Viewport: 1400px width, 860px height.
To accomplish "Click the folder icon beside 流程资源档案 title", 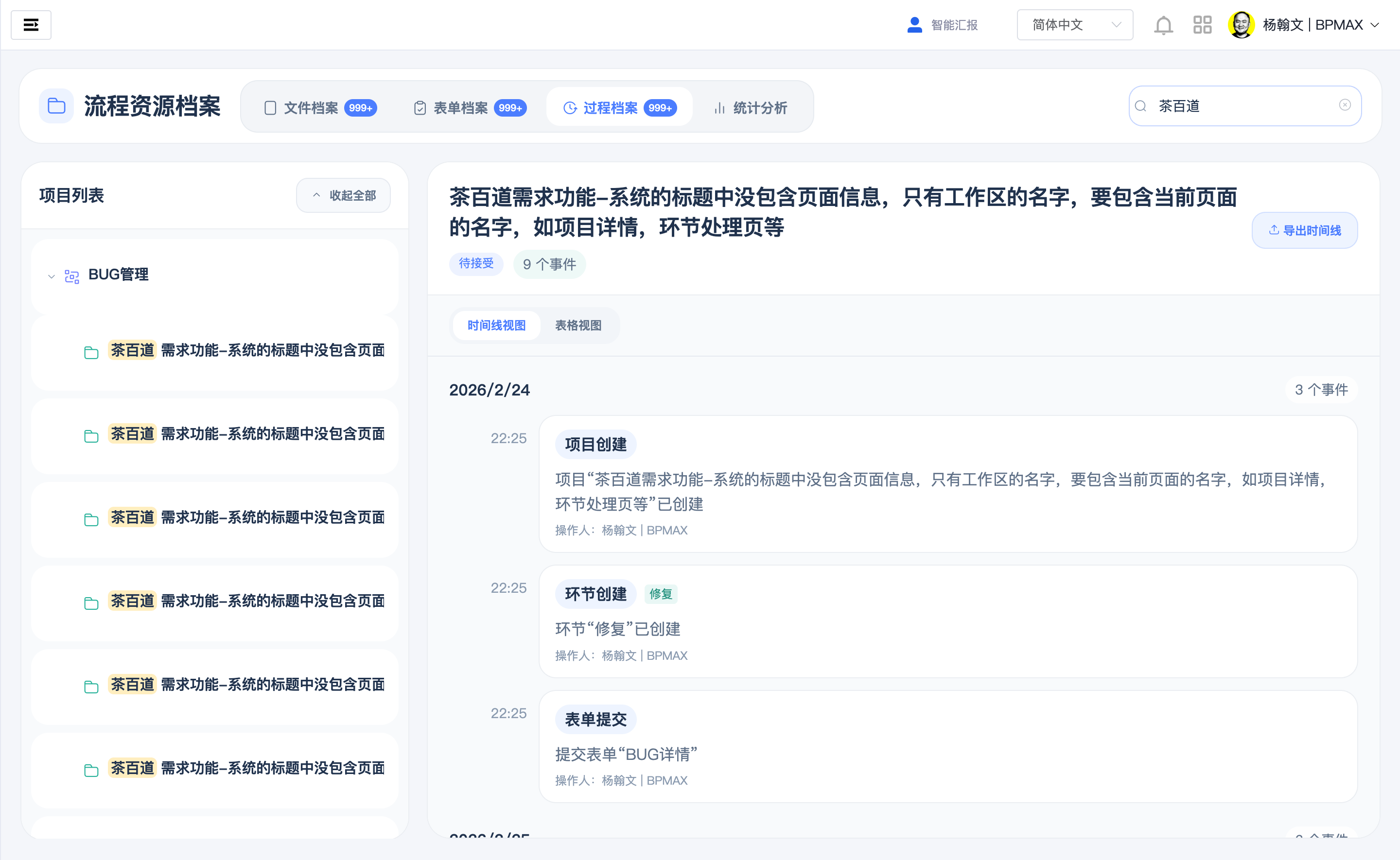I will (x=56, y=106).
